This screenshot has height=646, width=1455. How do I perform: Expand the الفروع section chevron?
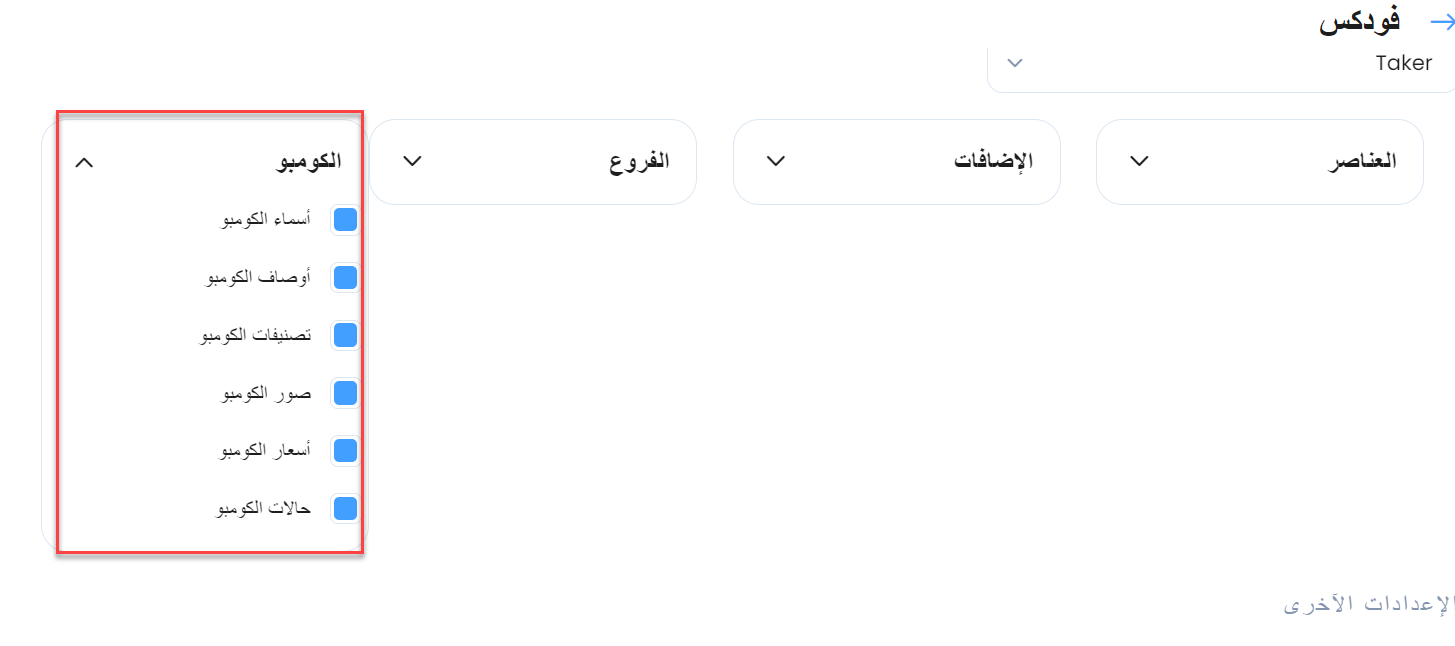coord(412,161)
